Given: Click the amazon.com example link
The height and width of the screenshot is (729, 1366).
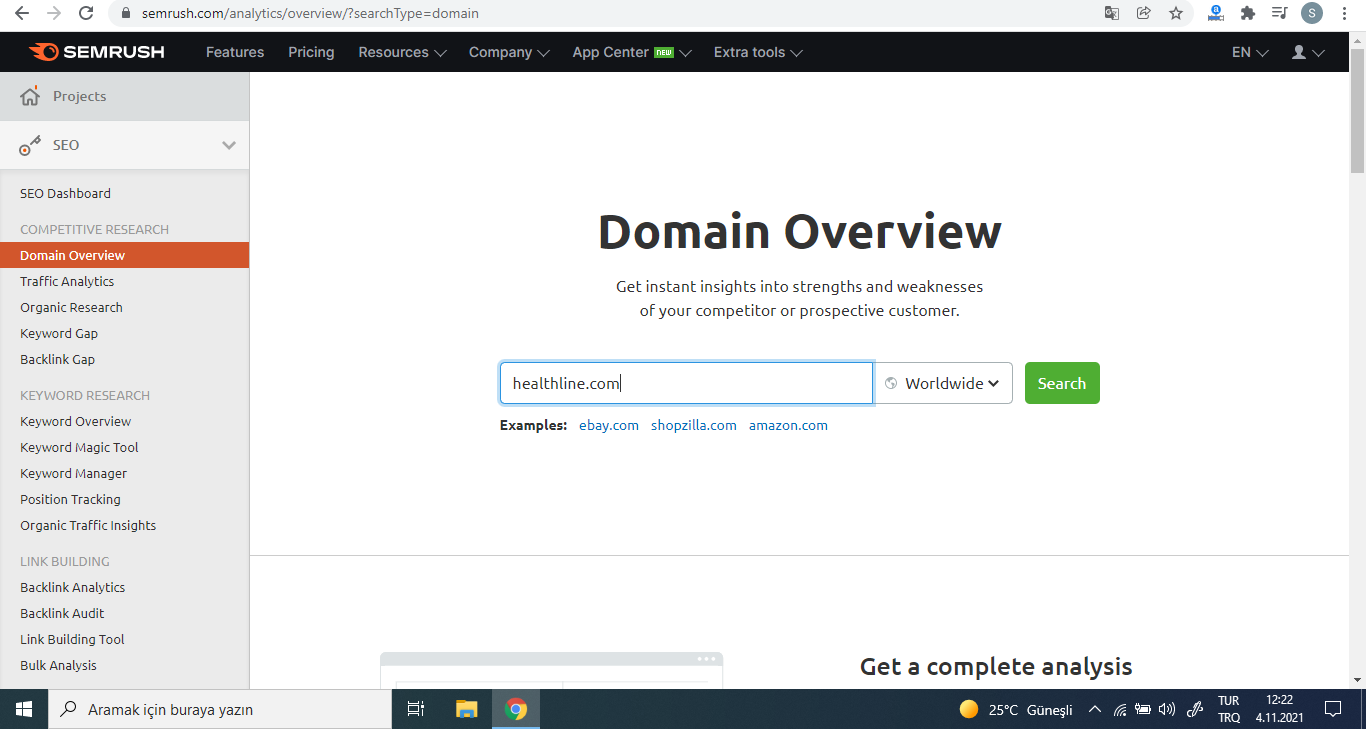Looking at the screenshot, I should click(788, 425).
